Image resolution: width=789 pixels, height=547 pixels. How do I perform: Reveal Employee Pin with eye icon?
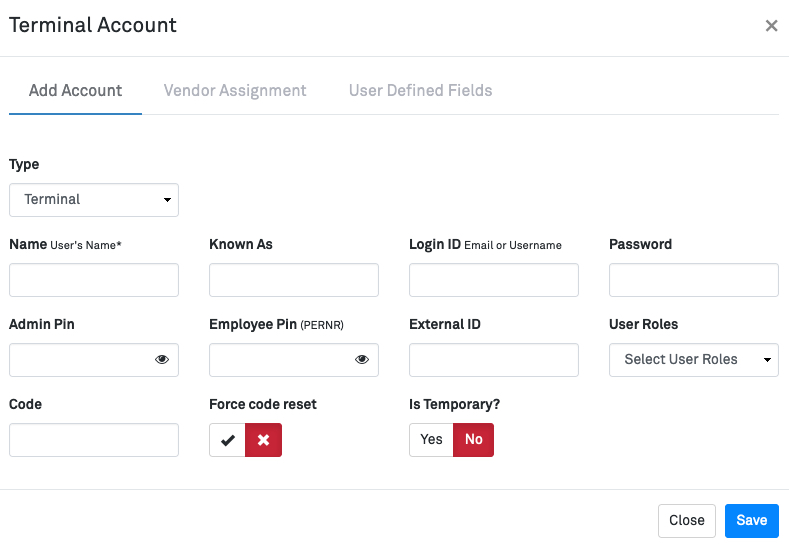362,360
